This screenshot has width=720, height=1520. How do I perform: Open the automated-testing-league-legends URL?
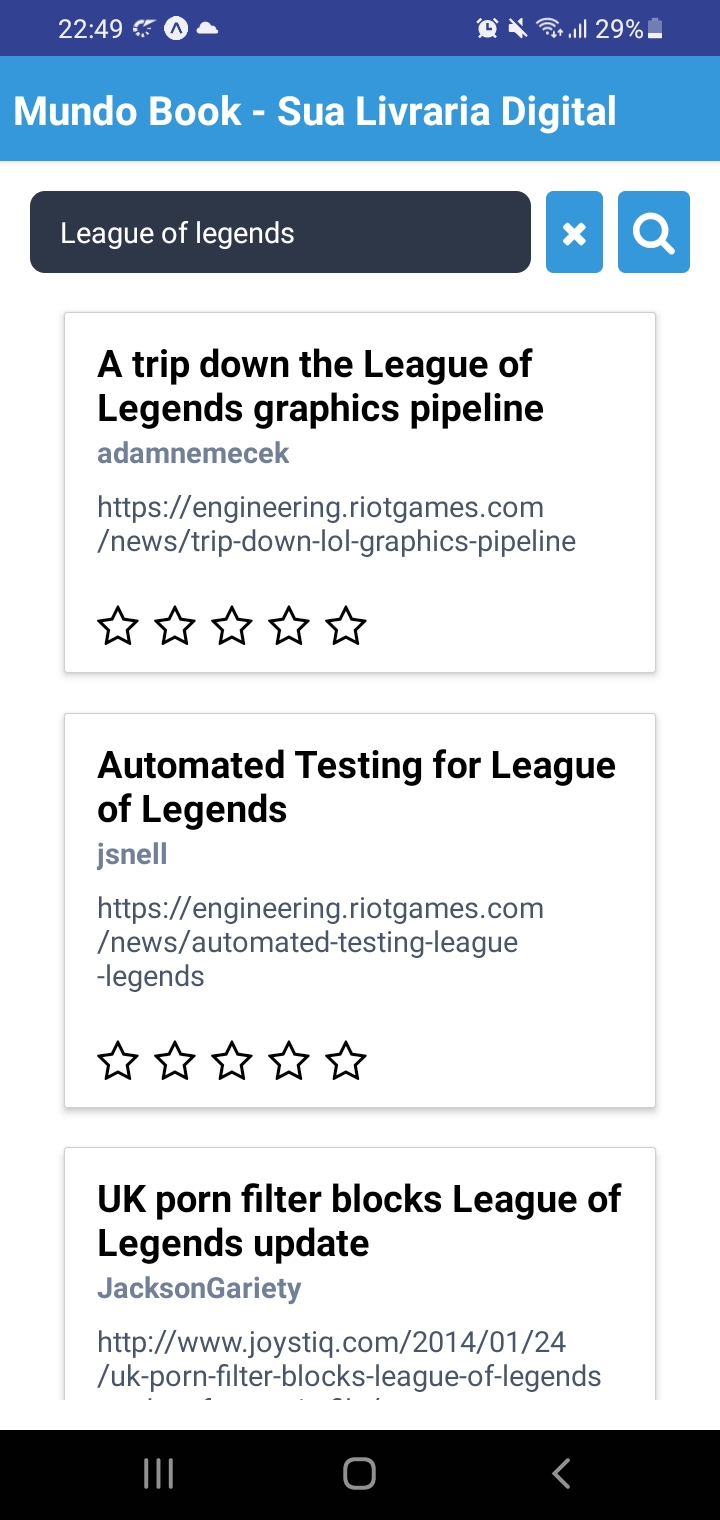[x=320, y=942]
